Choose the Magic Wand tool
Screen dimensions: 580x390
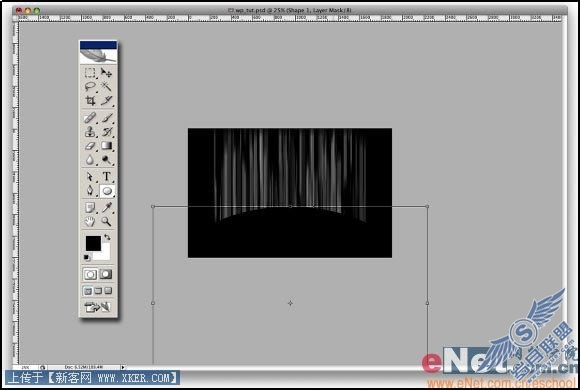pyautogui.click(x=107, y=87)
